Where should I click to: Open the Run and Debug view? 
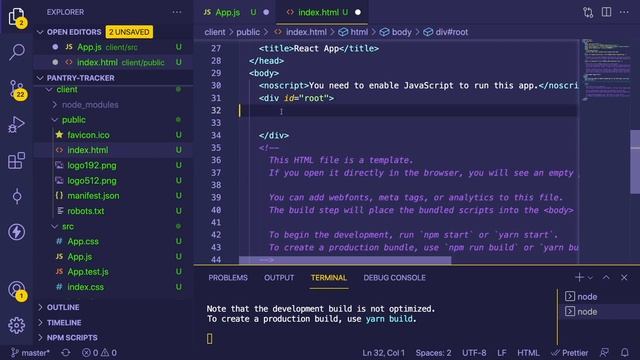[17, 124]
